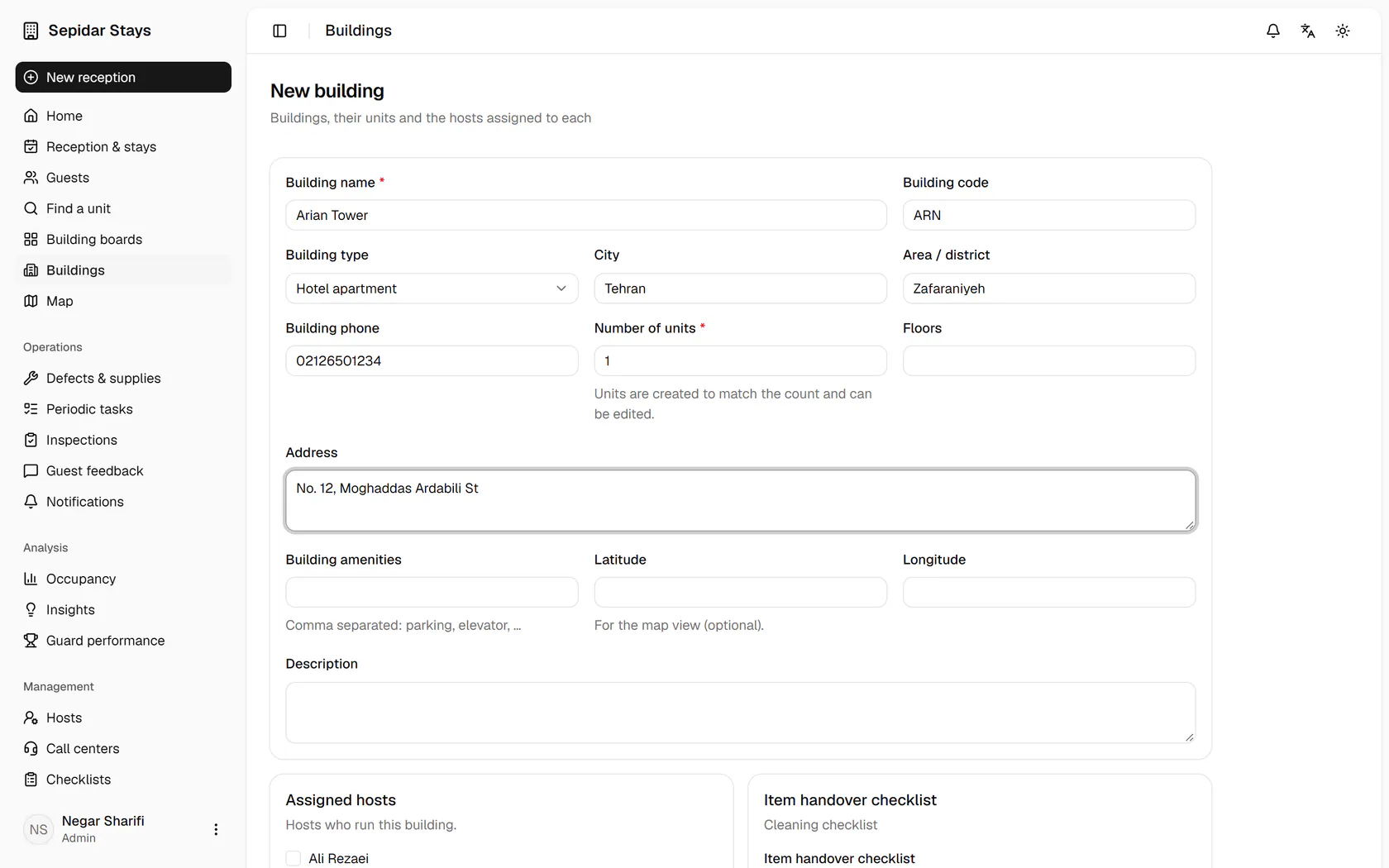Click the Floors input field
Image resolution: width=1389 pixels, height=868 pixels.
[1049, 361]
